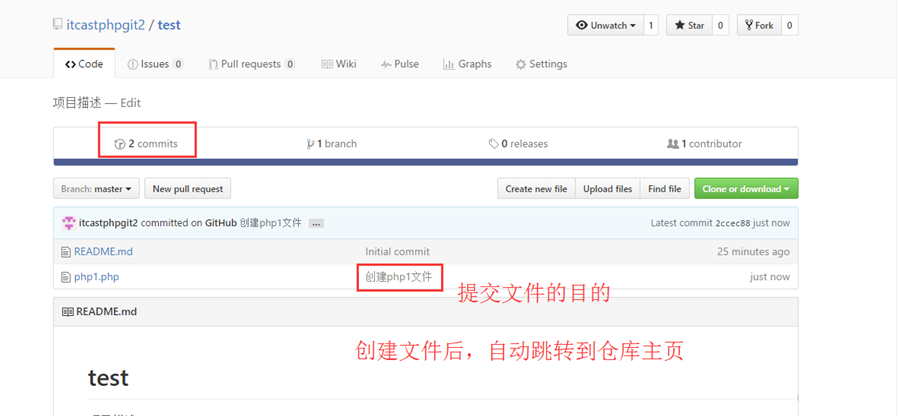Click the Upload files button
Image resolution: width=898 pixels, height=416 pixels.
coord(608,189)
